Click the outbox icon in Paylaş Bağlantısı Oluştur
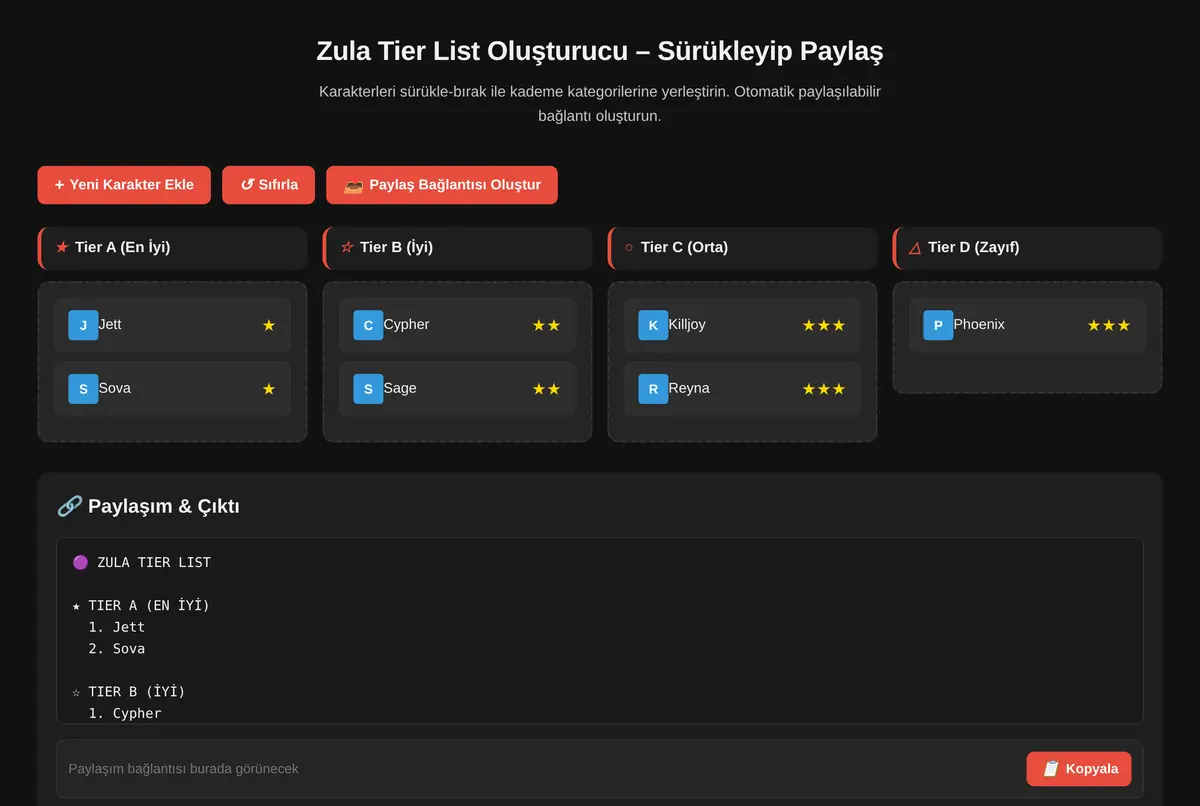This screenshot has width=1200, height=806. [353, 185]
